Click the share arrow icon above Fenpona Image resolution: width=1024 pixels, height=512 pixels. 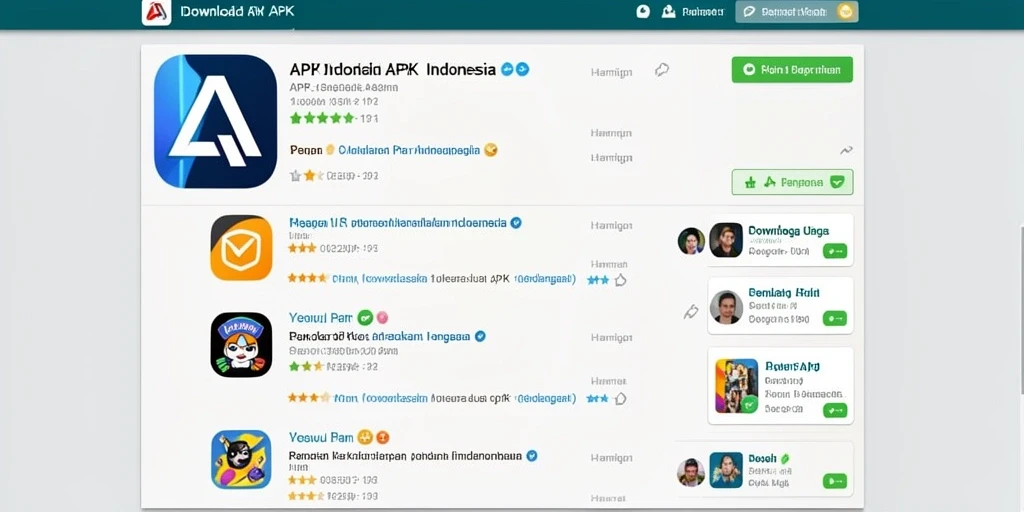(846, 150)
